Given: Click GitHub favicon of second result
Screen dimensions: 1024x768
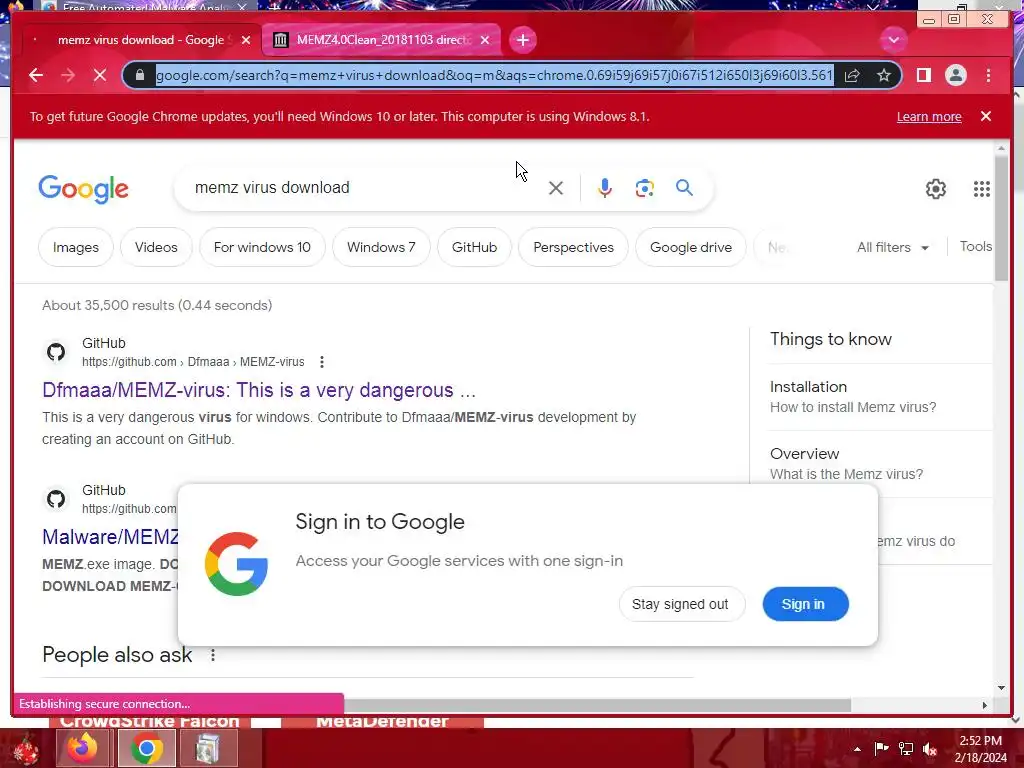Looking at the screenshot, I should pos(56,500).
